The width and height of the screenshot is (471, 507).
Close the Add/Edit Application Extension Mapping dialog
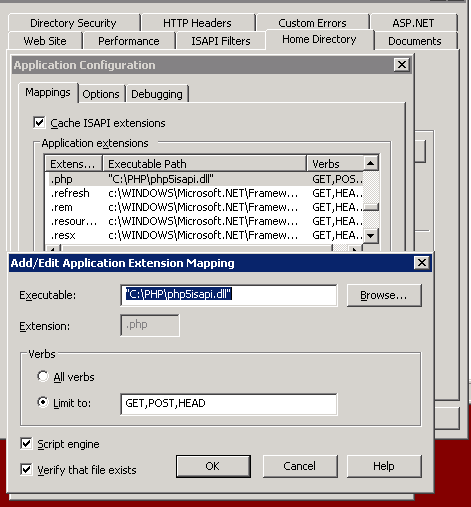pyautogui.click(x=422, y=263)
